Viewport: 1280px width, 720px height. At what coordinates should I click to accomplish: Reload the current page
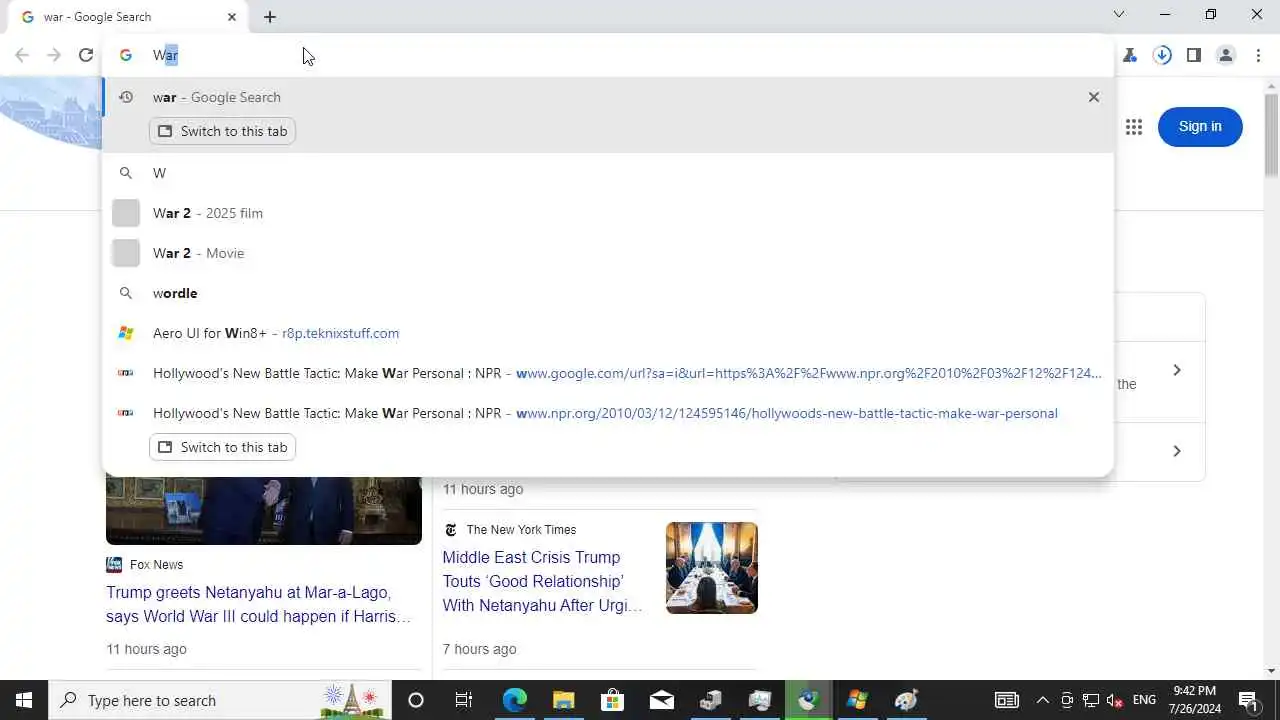coord(86,55)
